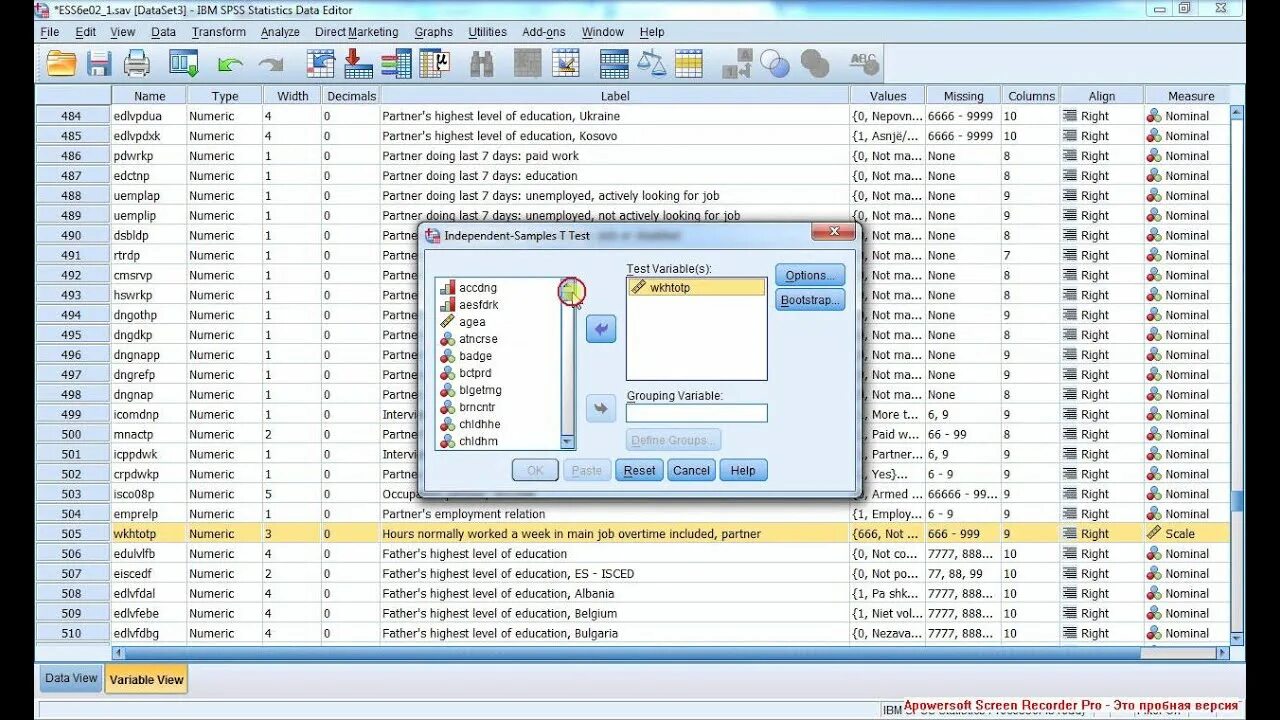Open the Variables info toolbar icon
This screenshot has width=1280, height=720.
pyautogui.click(x=396, y=64)
